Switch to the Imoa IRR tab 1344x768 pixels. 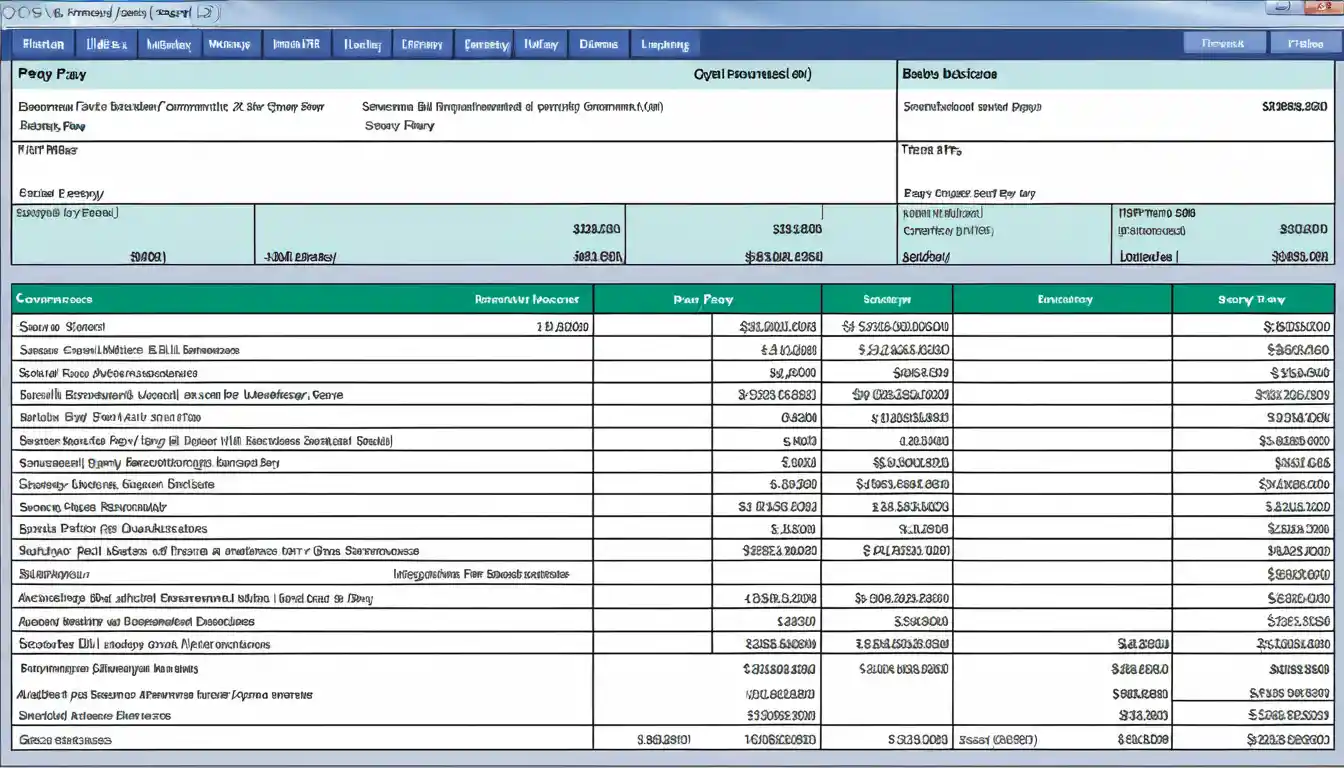point(297,44)
